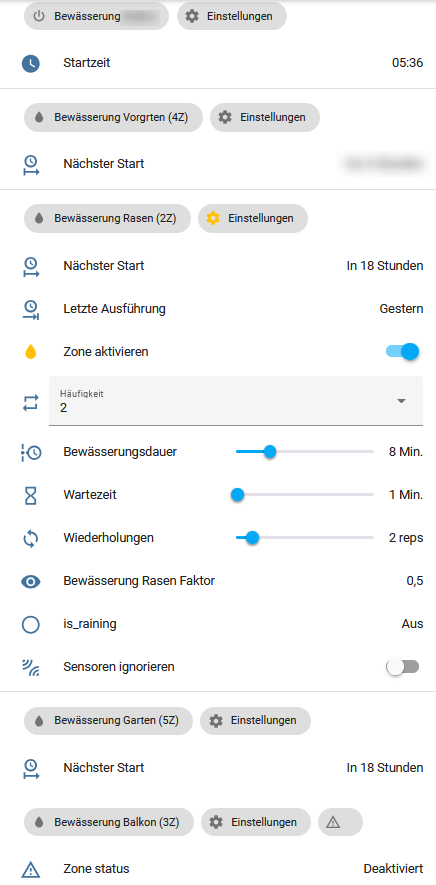Screen dimensions: 436x885
Task: Select the Bewässerung Rasen (2Z) chip
Action: pos(107,218)
